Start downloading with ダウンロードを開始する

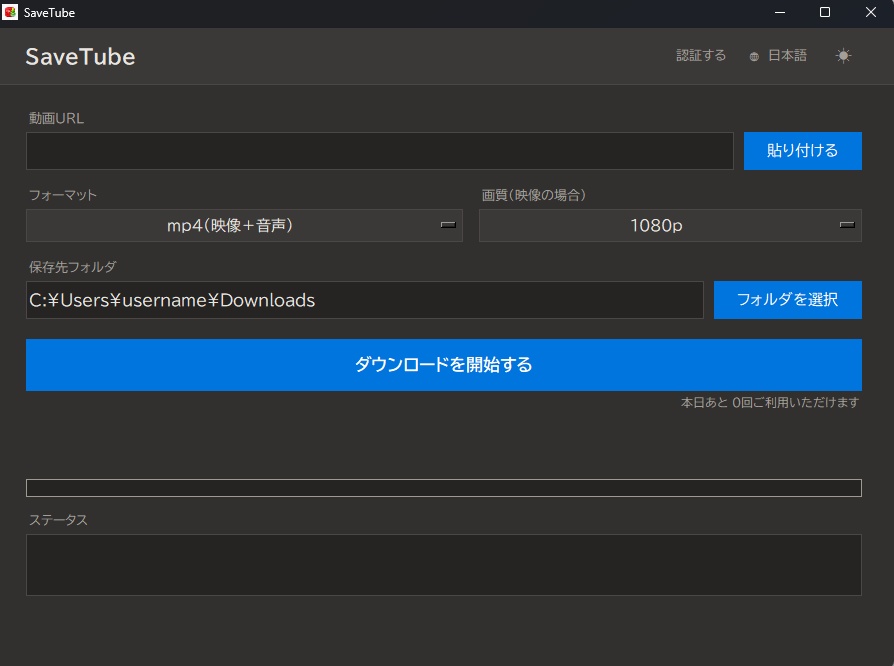[443, 364]
